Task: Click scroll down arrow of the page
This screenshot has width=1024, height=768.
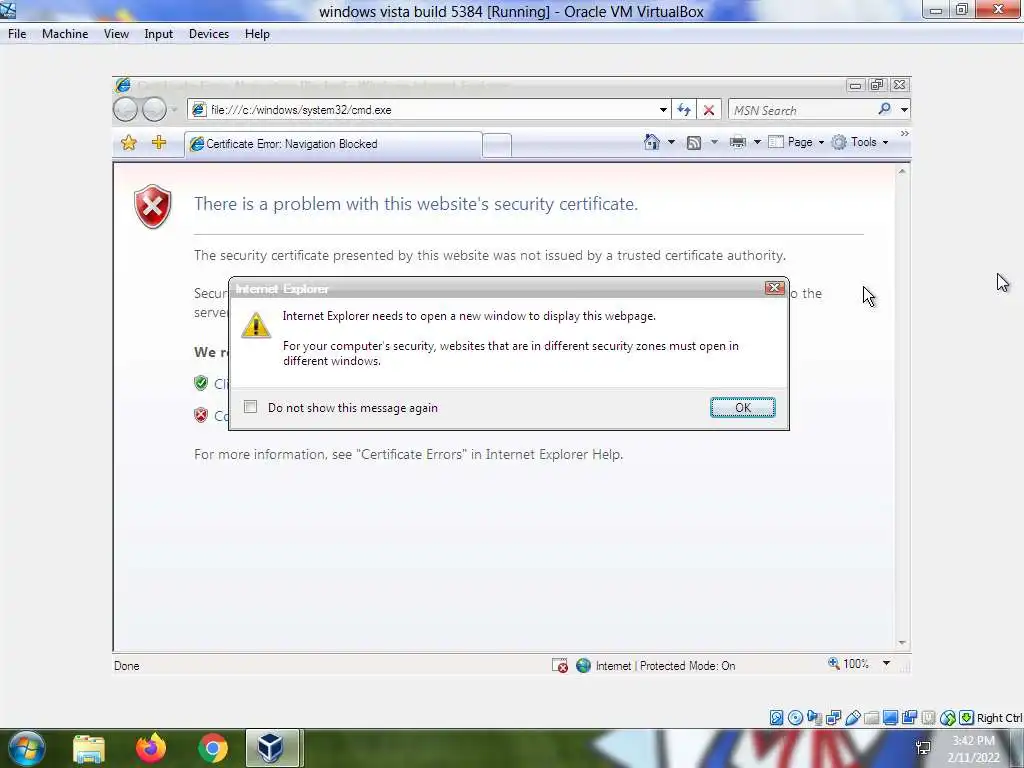Action: click(x=902, y=643)
